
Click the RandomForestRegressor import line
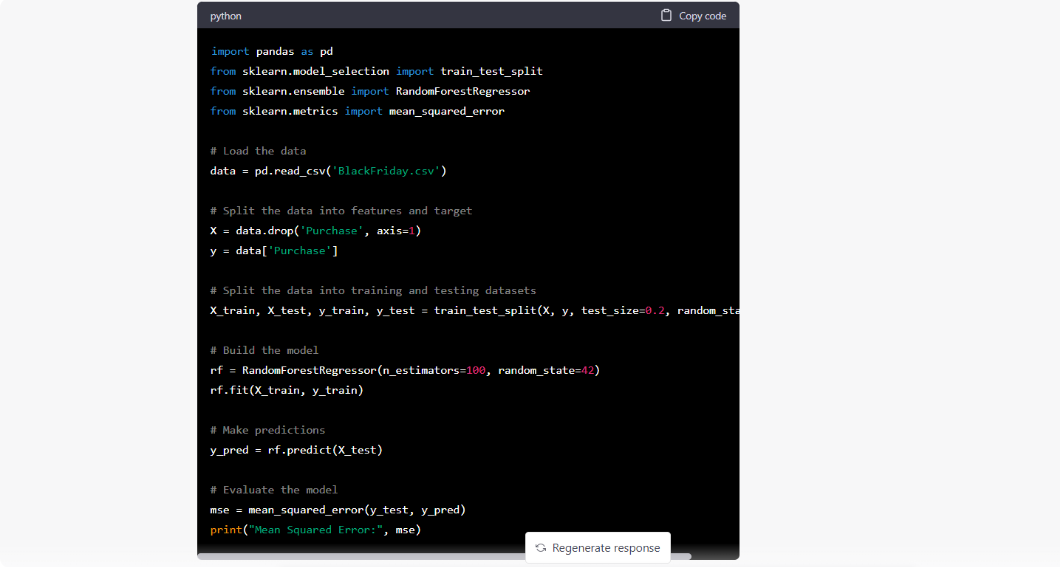[370, 91]
